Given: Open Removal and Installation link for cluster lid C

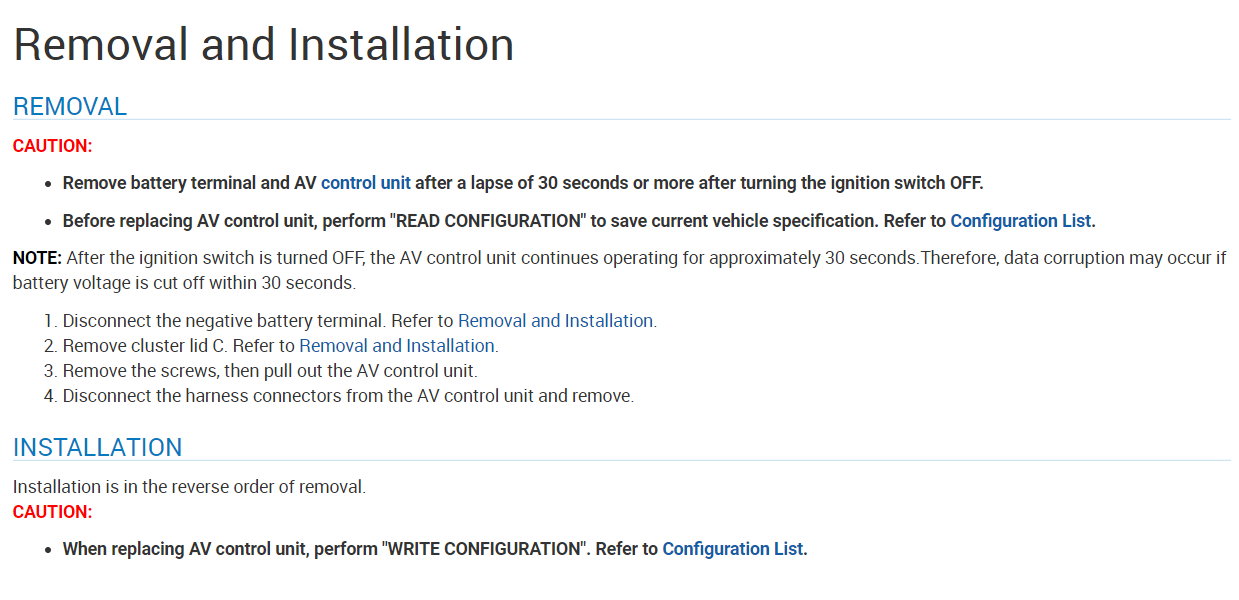Looking at the screenshot, I should point(397,346).
